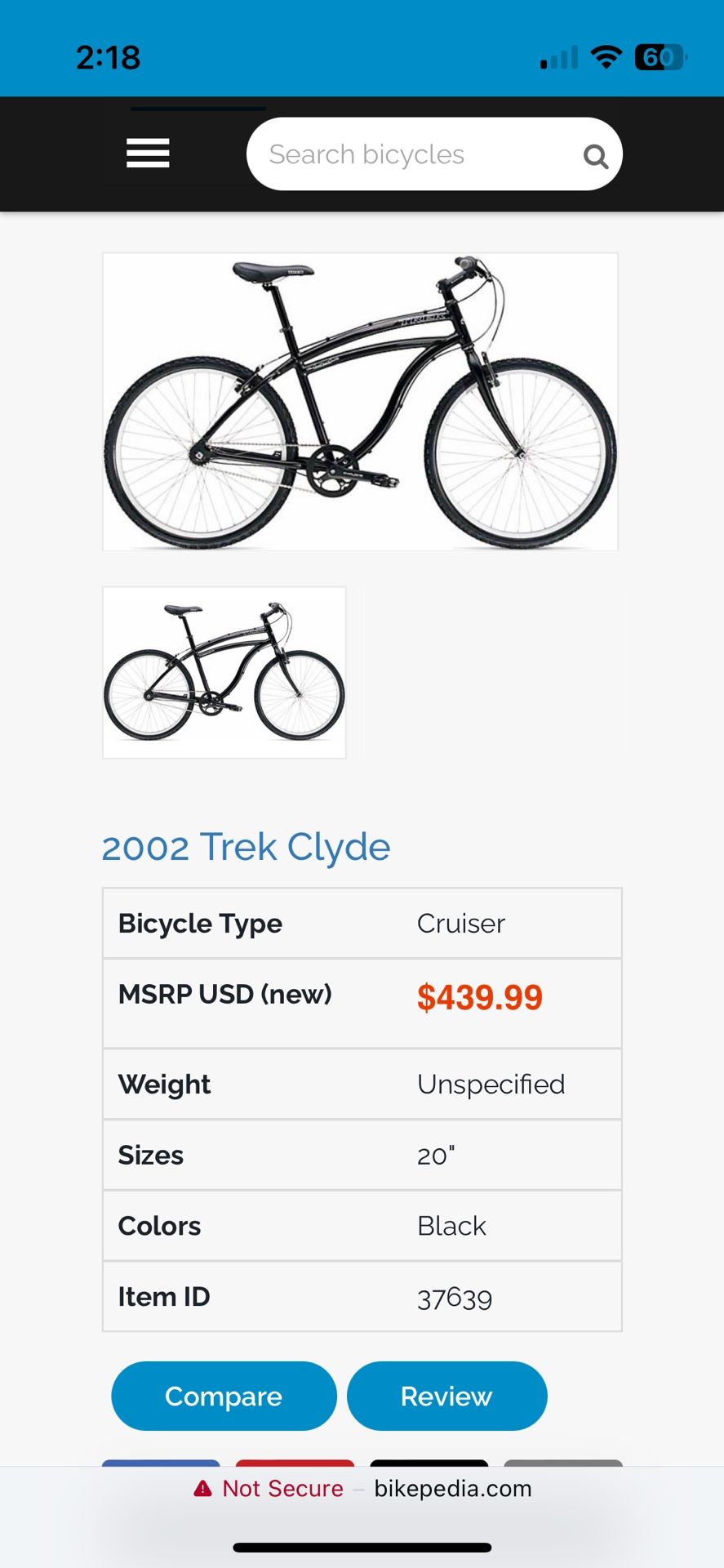Tap the magnifying glass search icon
This screenshot has width=724, height=1568.
click(596, 156)
